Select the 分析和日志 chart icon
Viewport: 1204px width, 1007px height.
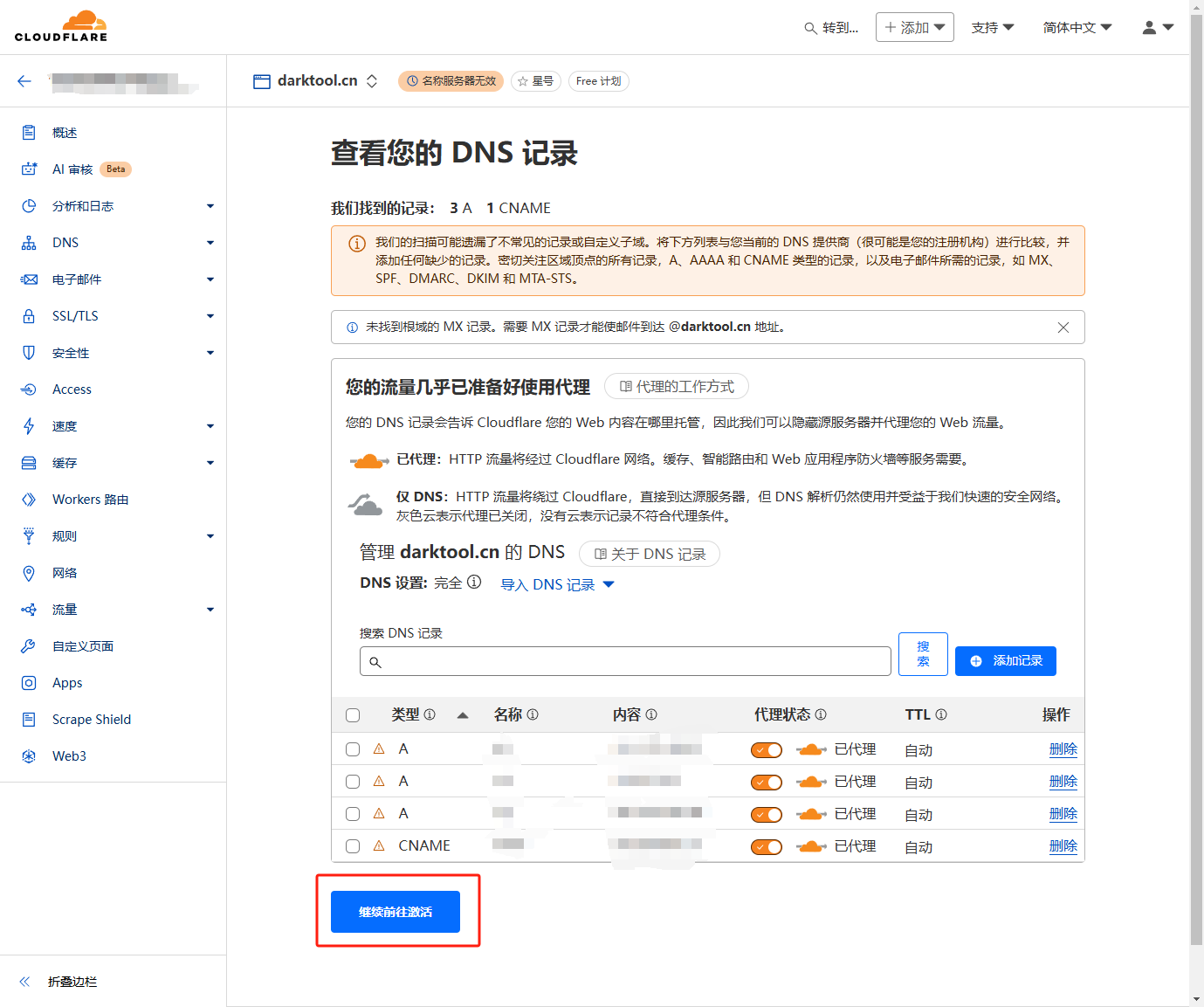(29, 206)
